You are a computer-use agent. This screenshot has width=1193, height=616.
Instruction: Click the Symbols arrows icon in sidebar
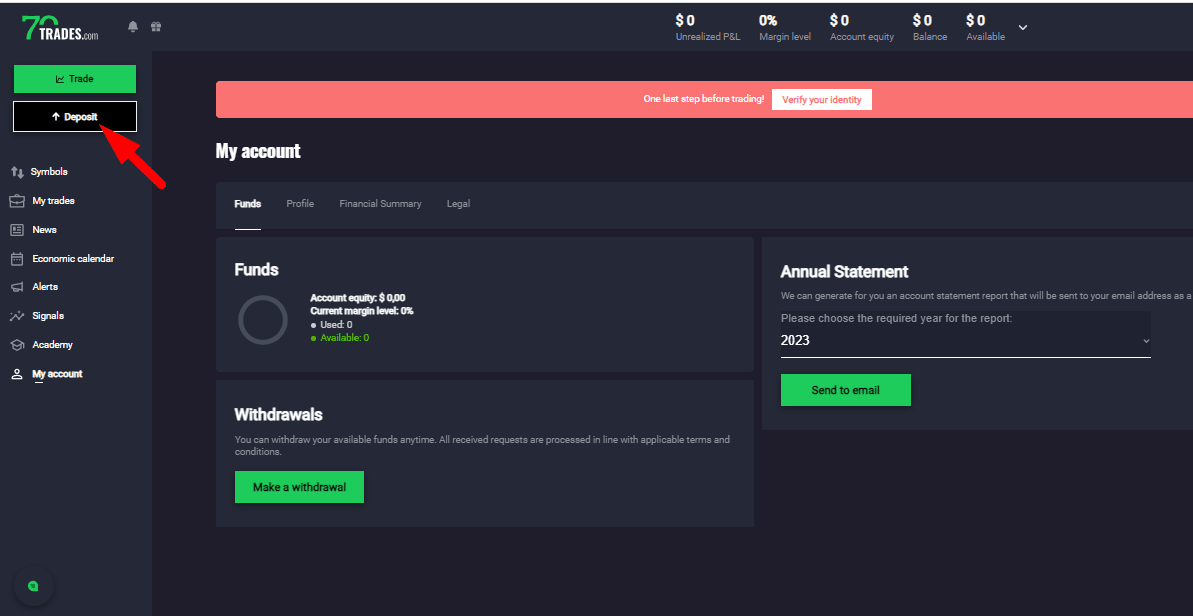click(17, 172)
